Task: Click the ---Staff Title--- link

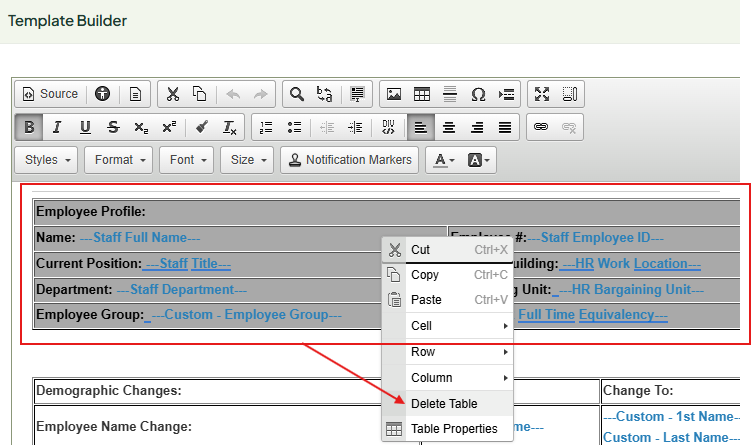Action: [187, 263]
